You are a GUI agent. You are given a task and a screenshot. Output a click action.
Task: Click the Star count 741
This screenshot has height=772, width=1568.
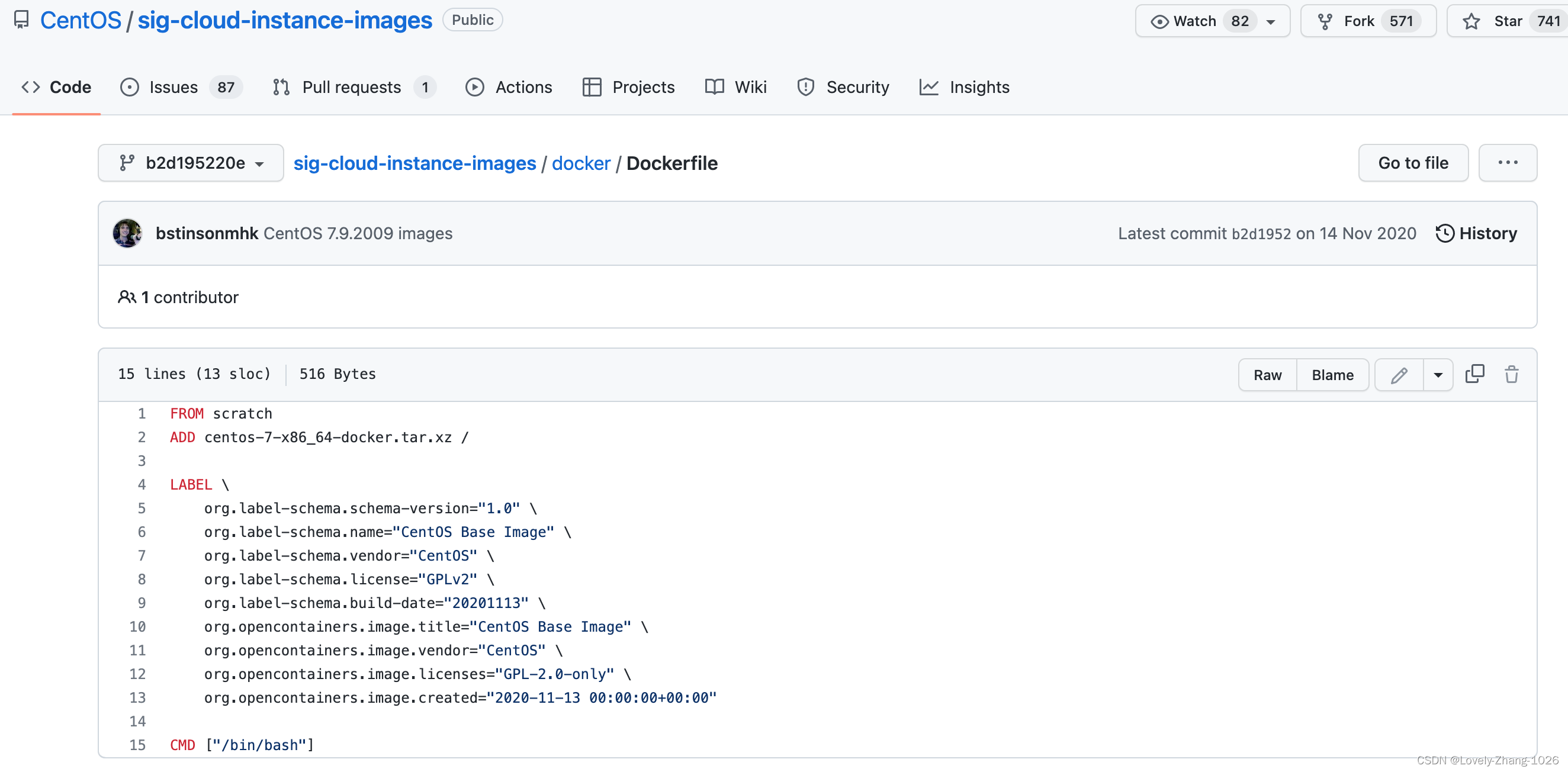tap(1548, 21)
